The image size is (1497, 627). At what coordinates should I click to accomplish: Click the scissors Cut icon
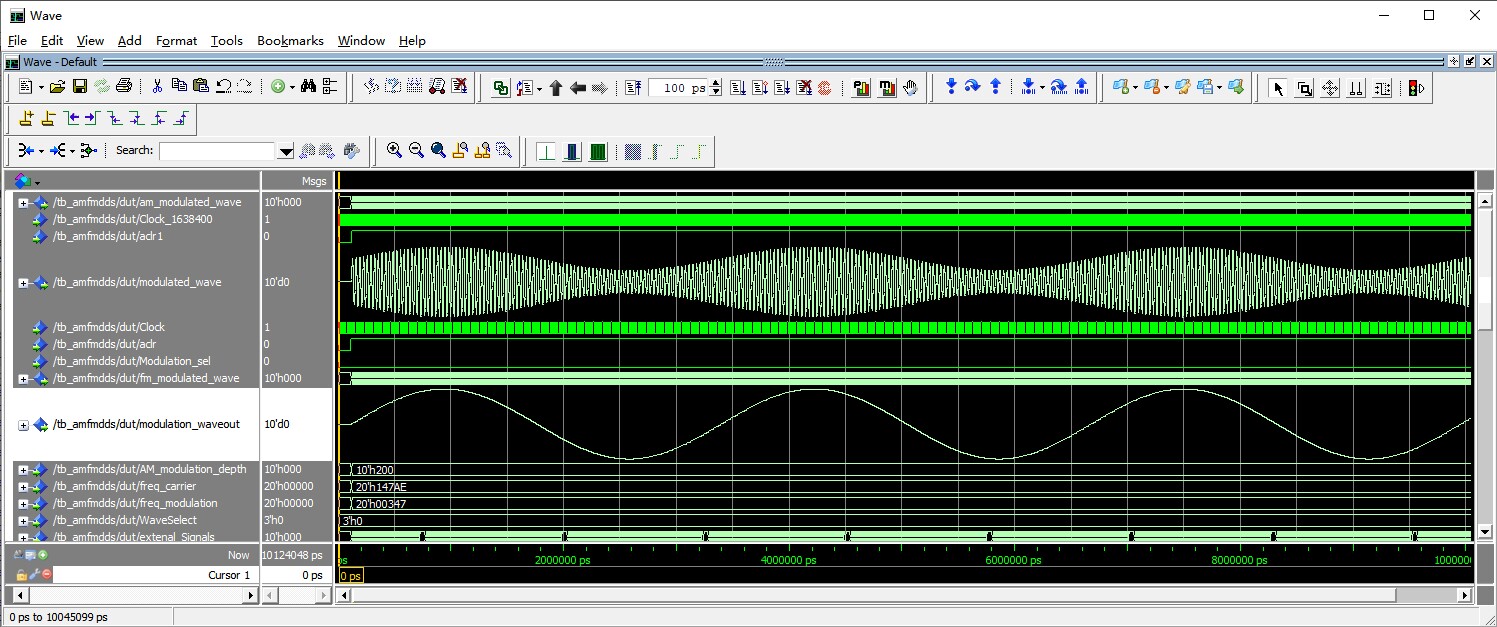(157, 87)
